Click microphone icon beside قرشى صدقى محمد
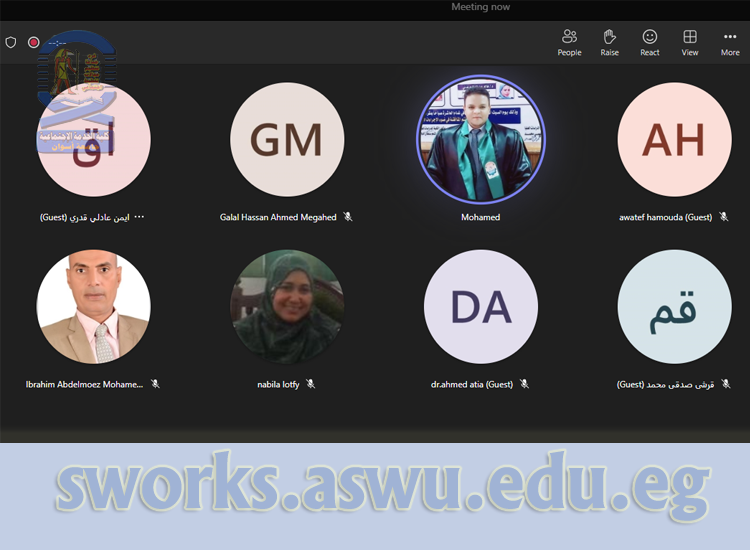 [725, 384]
